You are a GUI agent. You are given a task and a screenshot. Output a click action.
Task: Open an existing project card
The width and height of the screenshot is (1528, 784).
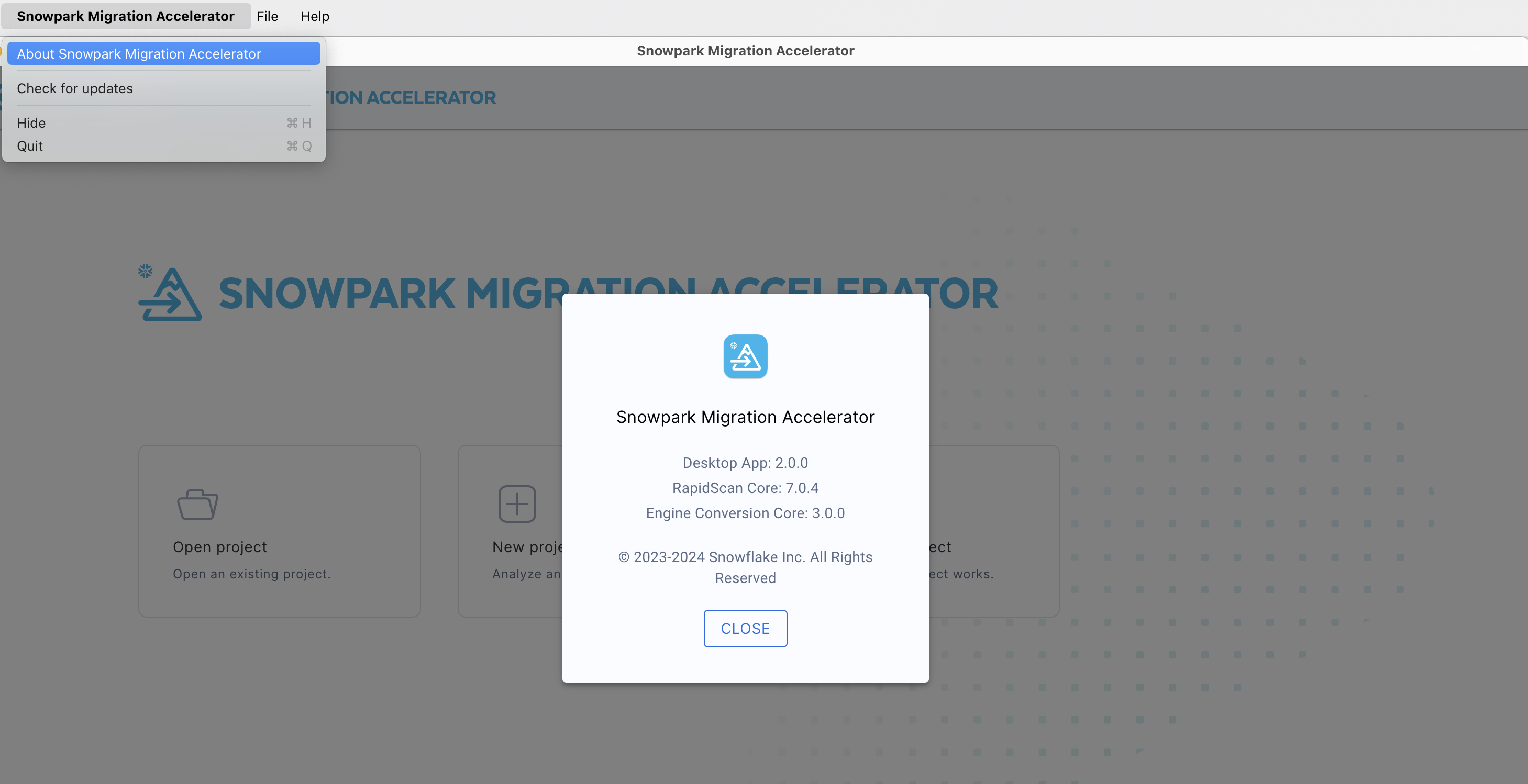coord(279,531)
